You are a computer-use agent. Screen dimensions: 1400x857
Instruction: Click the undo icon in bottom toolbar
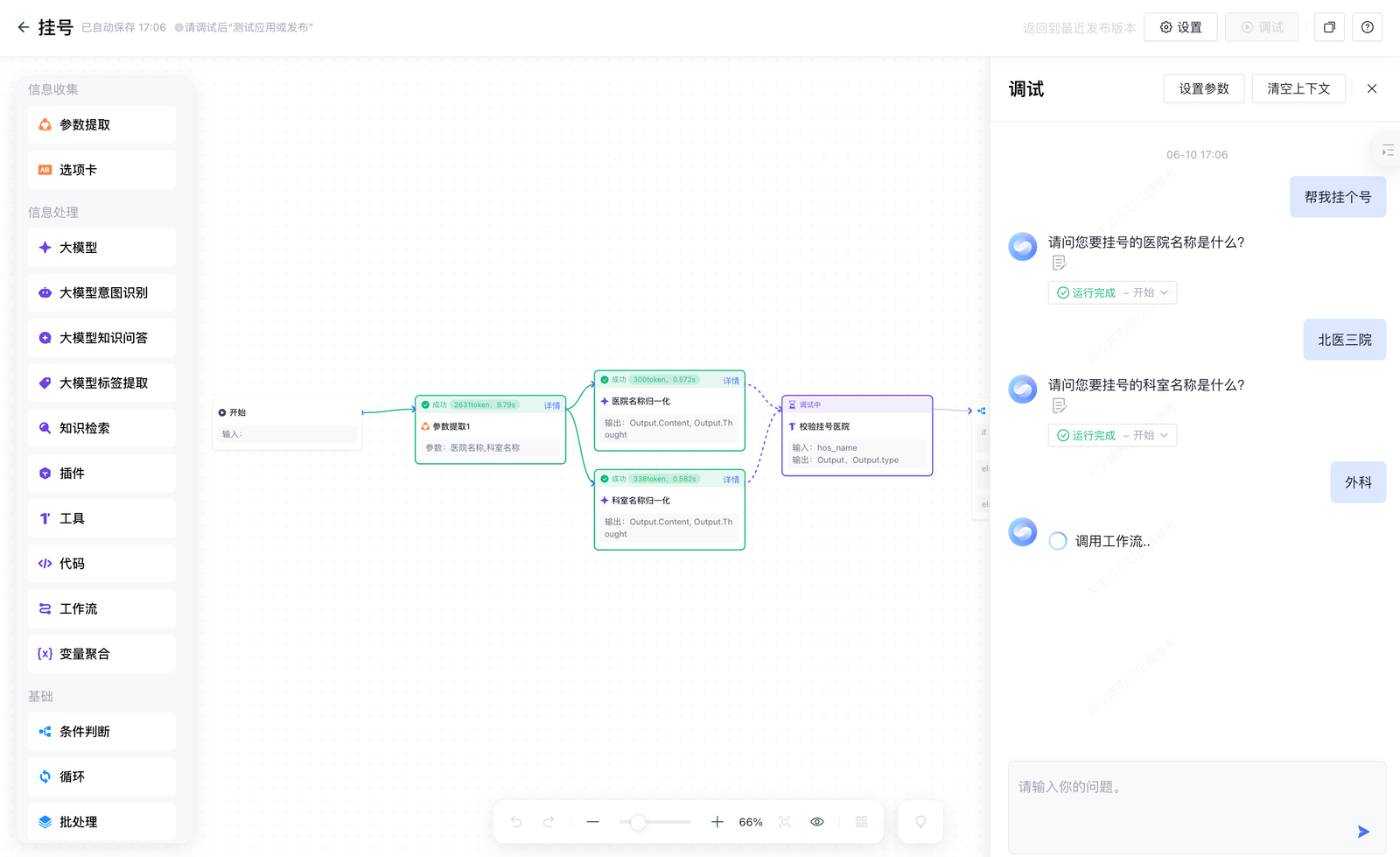tap(516, 822)
